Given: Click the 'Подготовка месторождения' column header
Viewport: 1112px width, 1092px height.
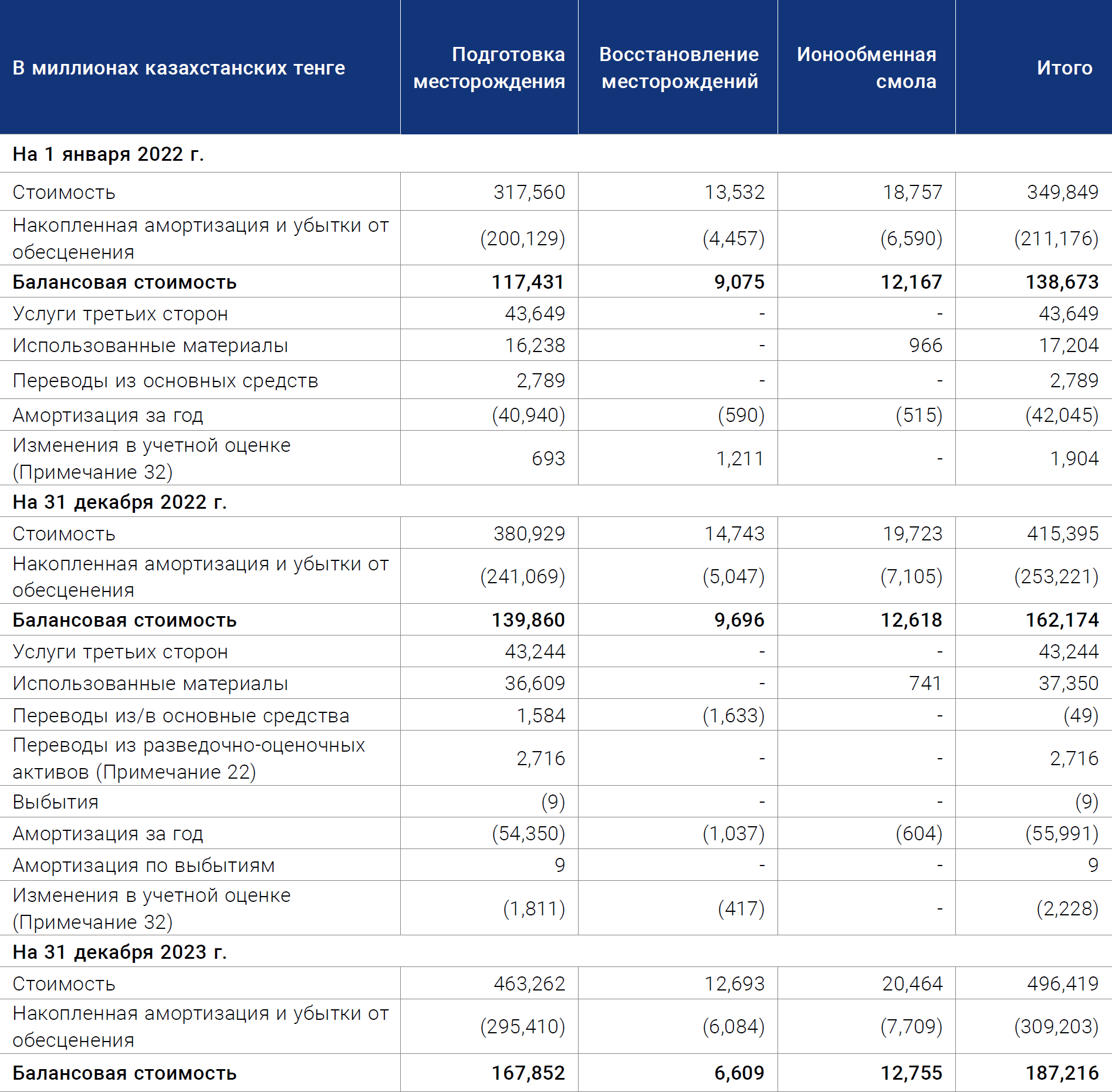Looking at the screenshot, I should pyautogui.click(x=489, y=67).
